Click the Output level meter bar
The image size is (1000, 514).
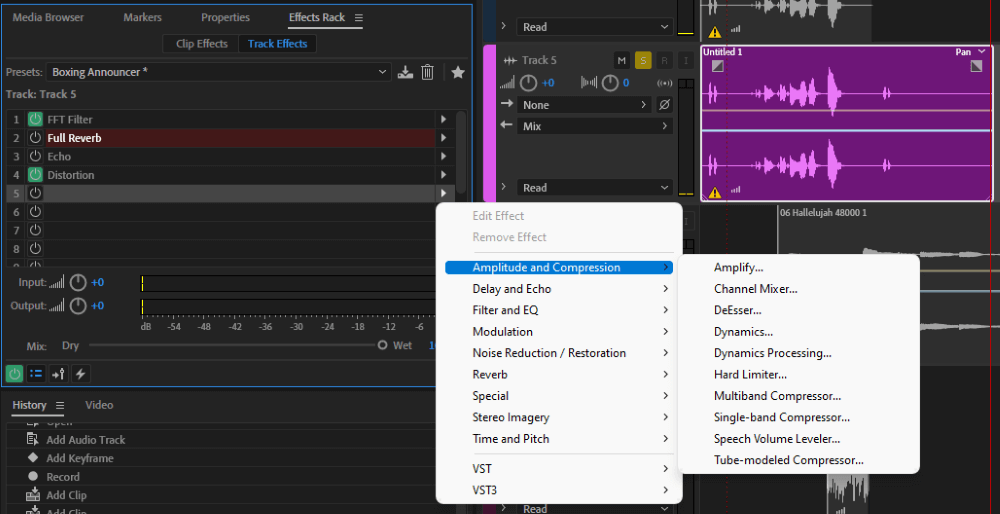288,307
